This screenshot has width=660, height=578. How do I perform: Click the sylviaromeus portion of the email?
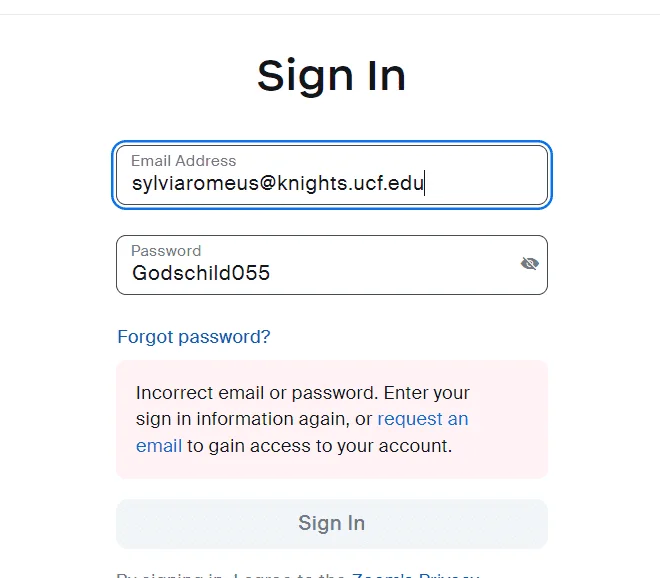pyautogui.click(x=195, y=184)
